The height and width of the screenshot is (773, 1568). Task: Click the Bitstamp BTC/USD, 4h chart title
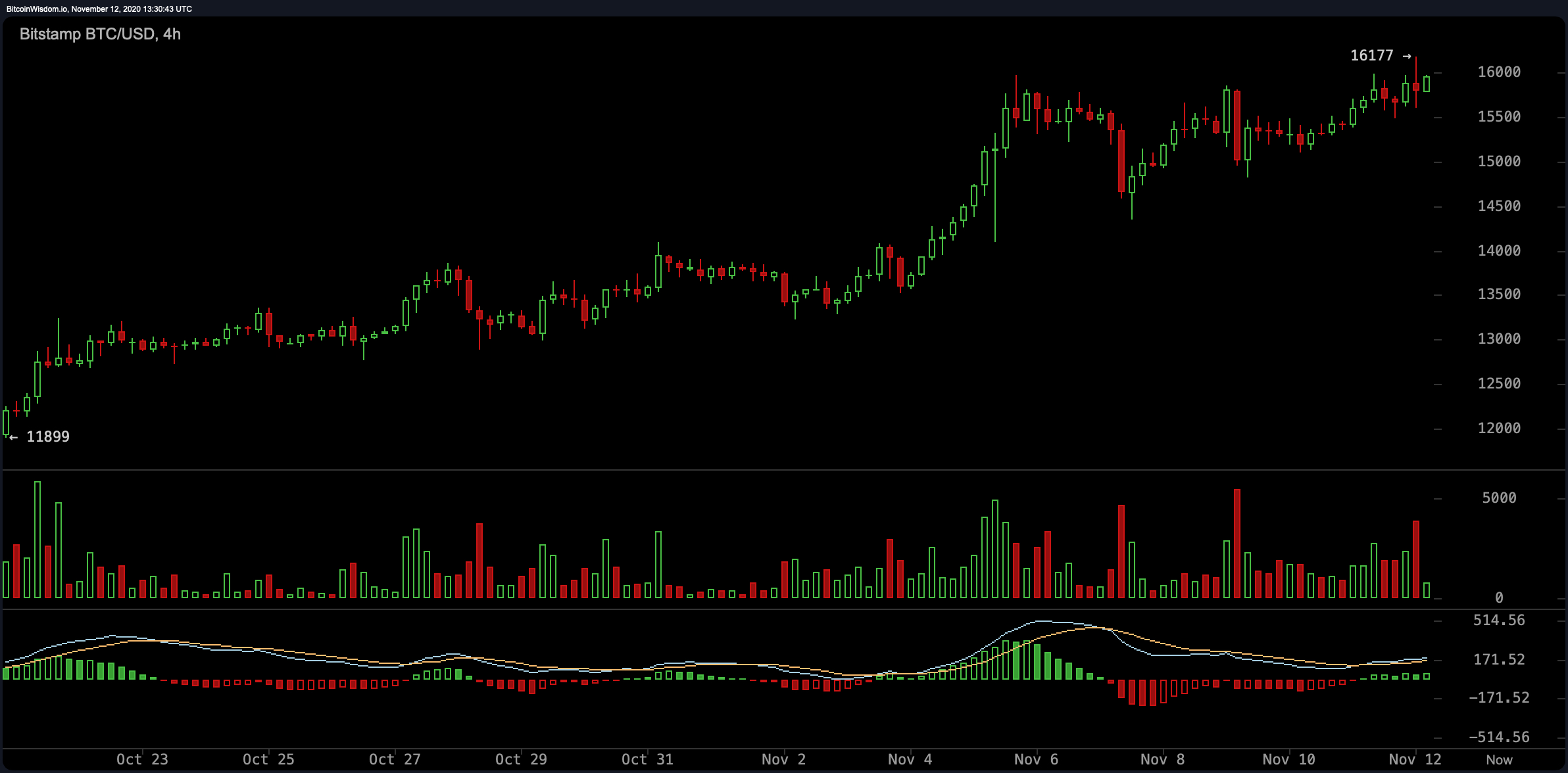coord(100,34)
